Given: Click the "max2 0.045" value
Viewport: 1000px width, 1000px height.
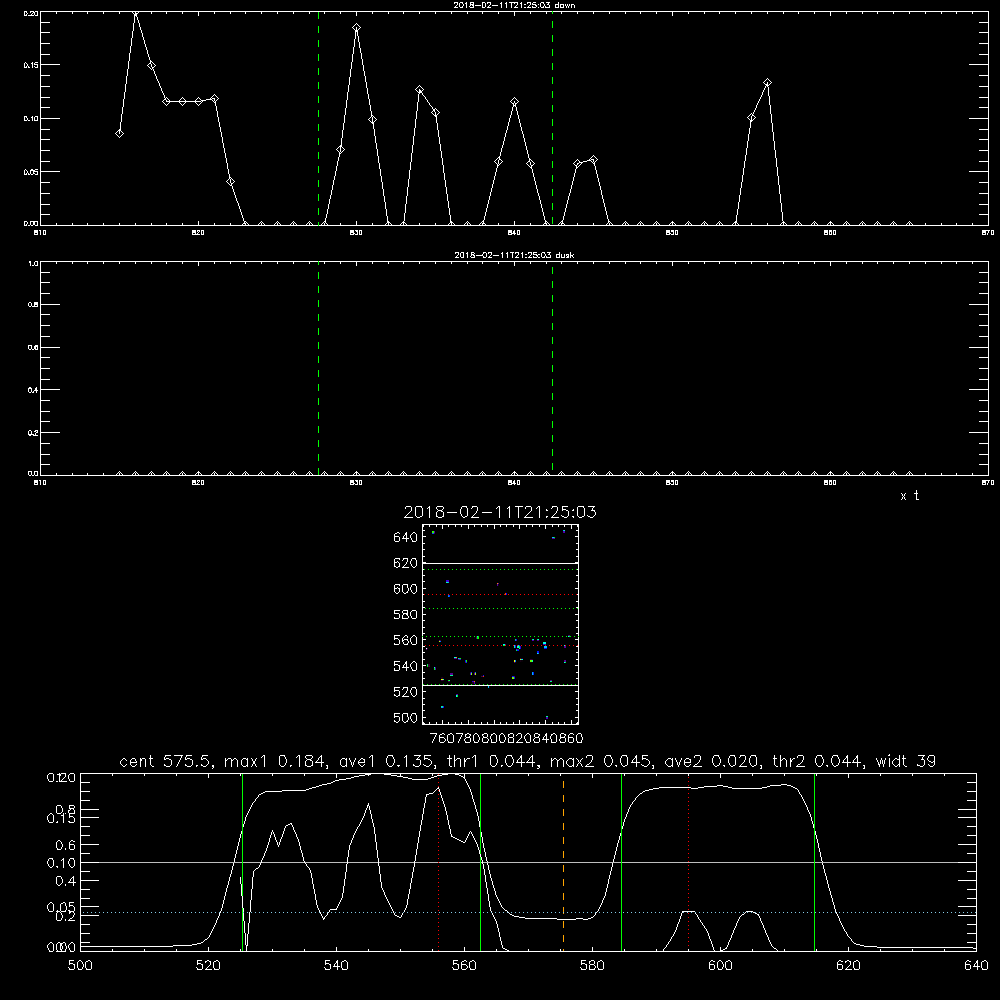Looking at the screenshot, I should [601, 761].
